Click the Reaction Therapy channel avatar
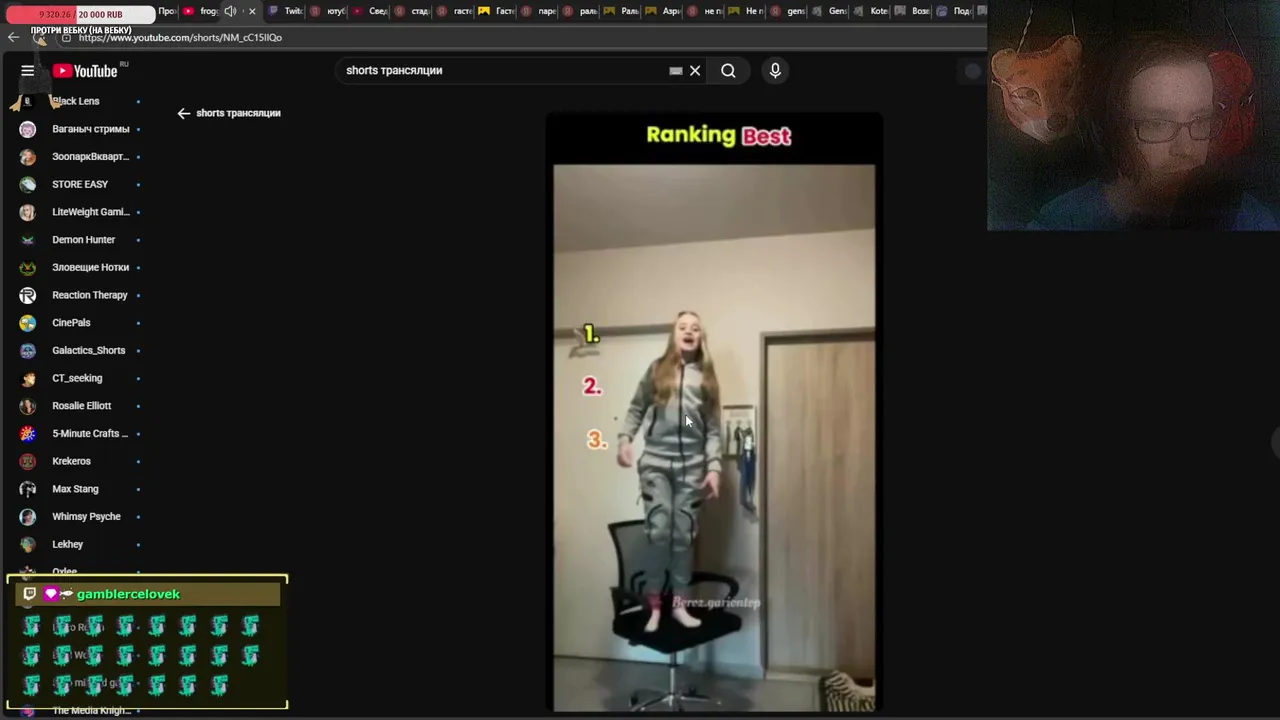The height and width of the screenshot is (720, 1280). pyautogui.click(x=28, y=295)
